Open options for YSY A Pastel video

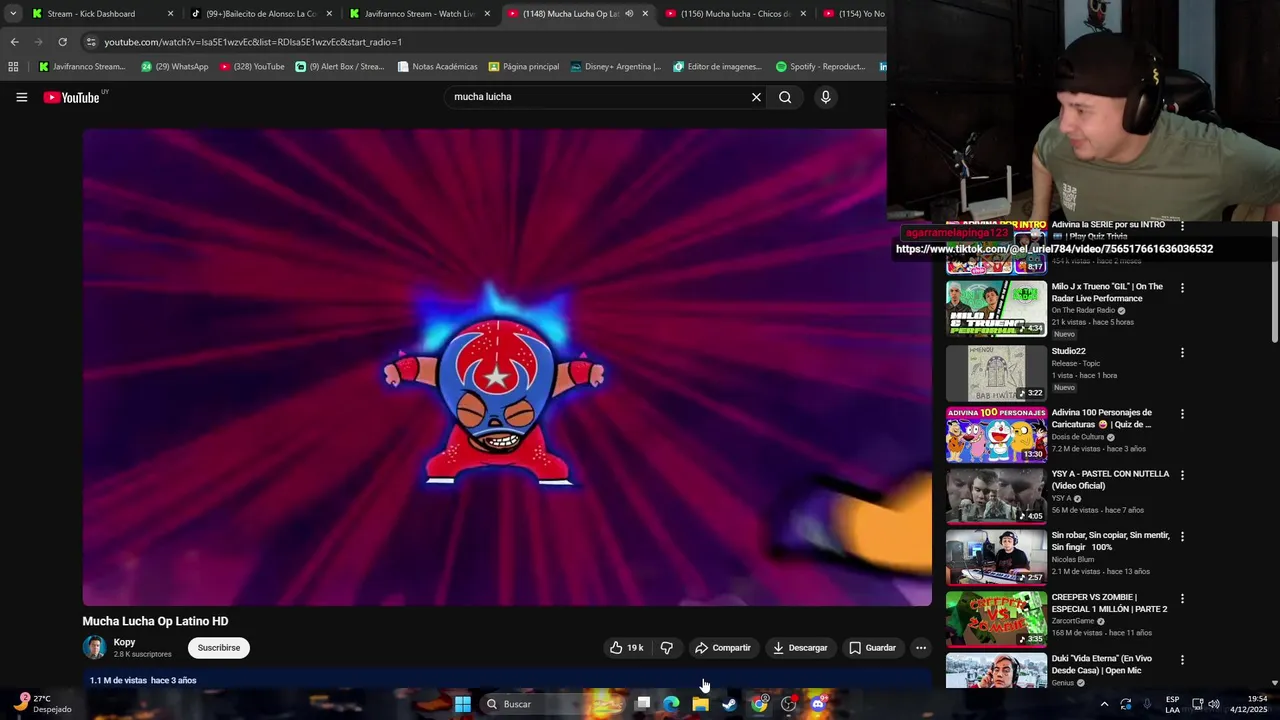pyautogui.click(x=1182, y=475)
